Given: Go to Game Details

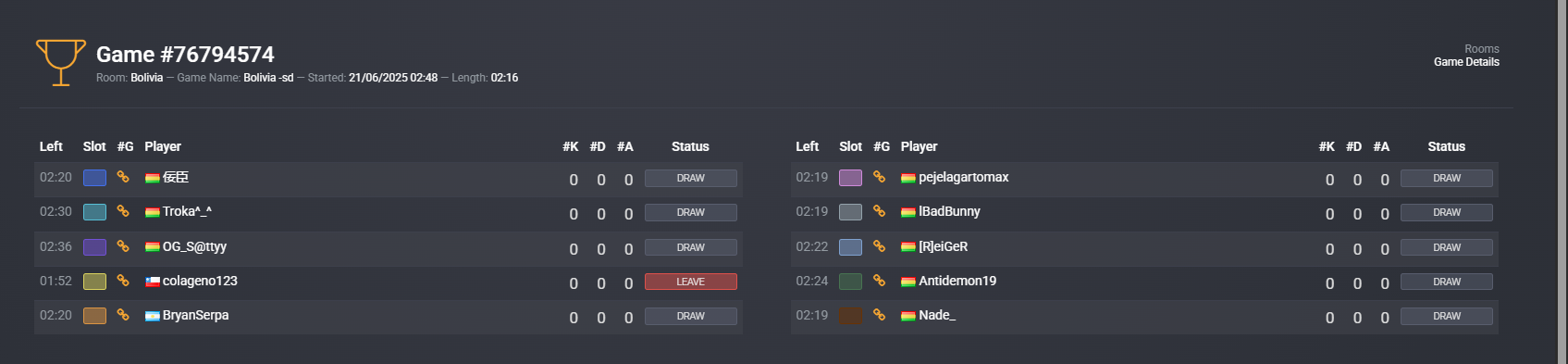Looking at the screenshot, I should [1466, 62].
